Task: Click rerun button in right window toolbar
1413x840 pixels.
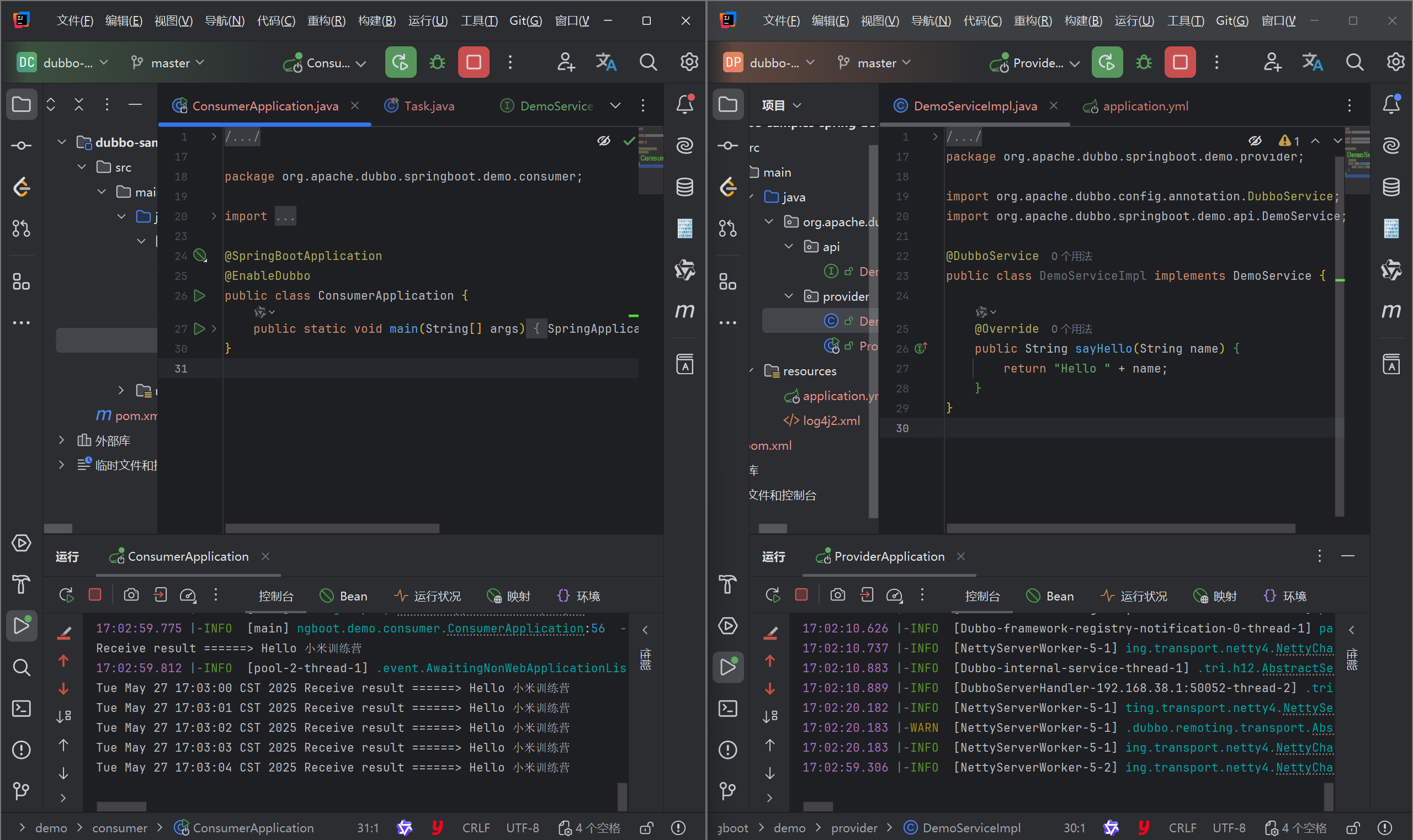Action: click(x=1107, y=62)
